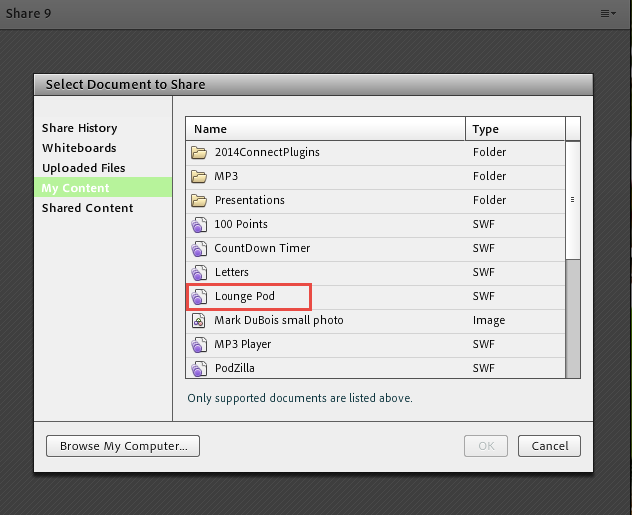Select the 100 Points SWF icon
Image resolution: width=632 pixels, height=515 pixels.
(x=199, y=225)
